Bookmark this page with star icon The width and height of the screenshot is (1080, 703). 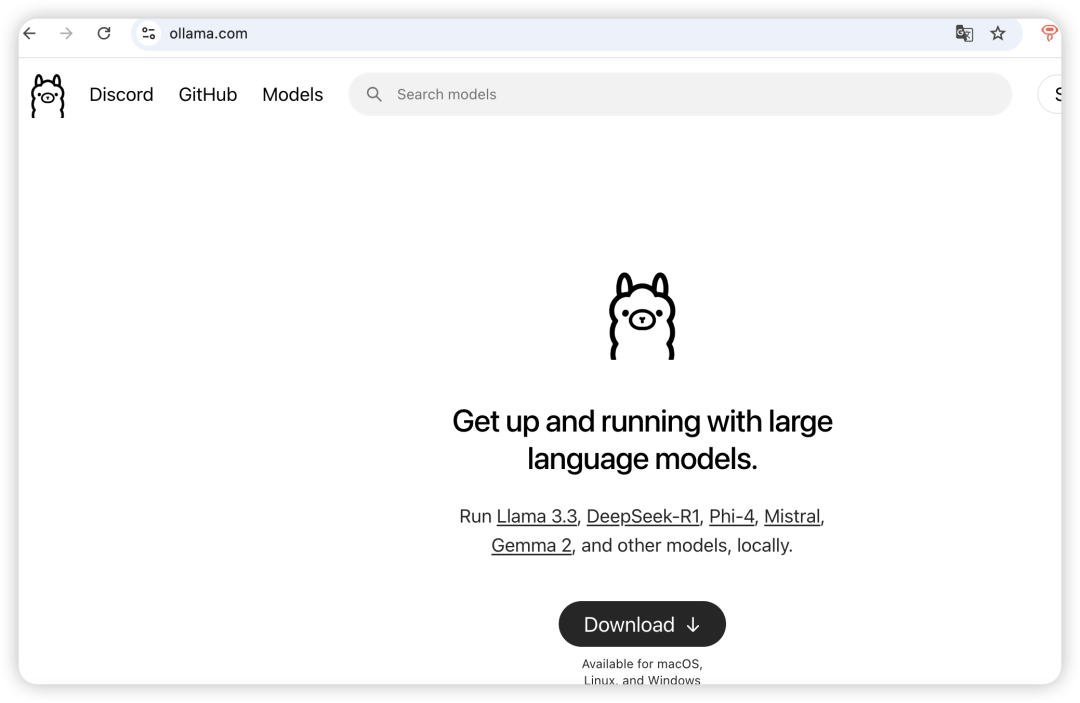[997, 33]
